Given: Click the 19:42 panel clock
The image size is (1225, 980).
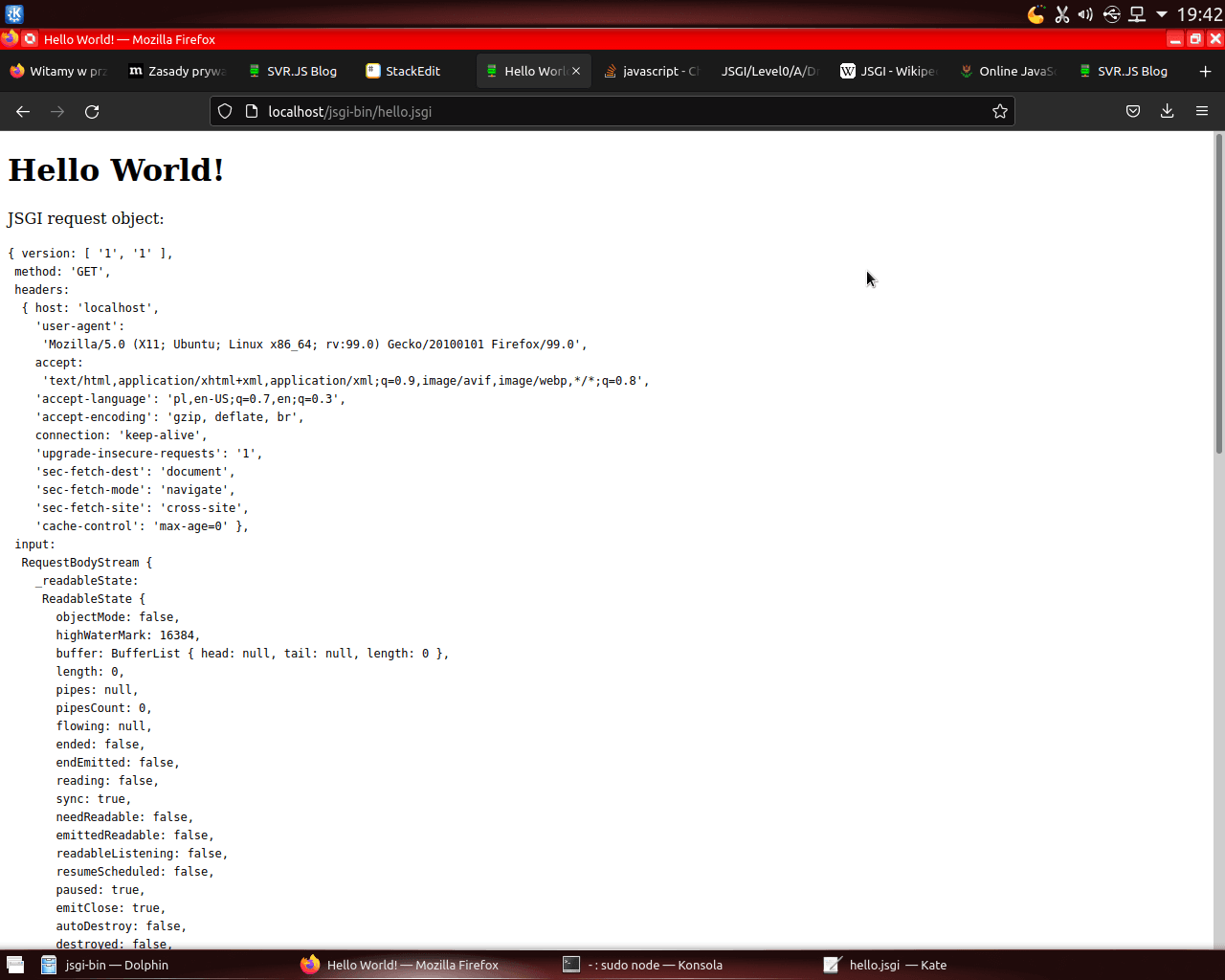Looking at the screenshot, I should 1199,14.
